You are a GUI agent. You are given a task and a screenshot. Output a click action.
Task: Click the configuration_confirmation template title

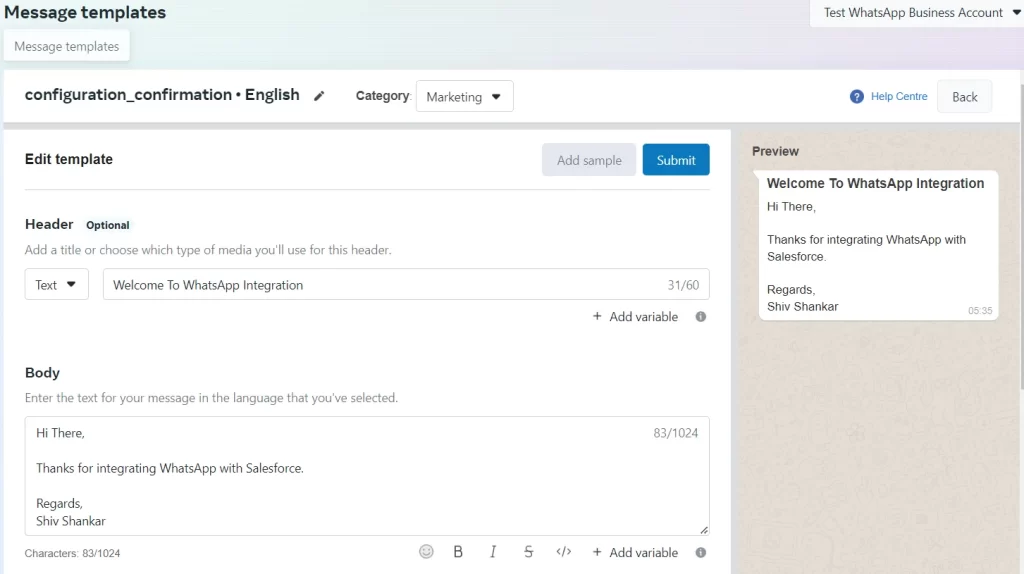click(162, 95)
